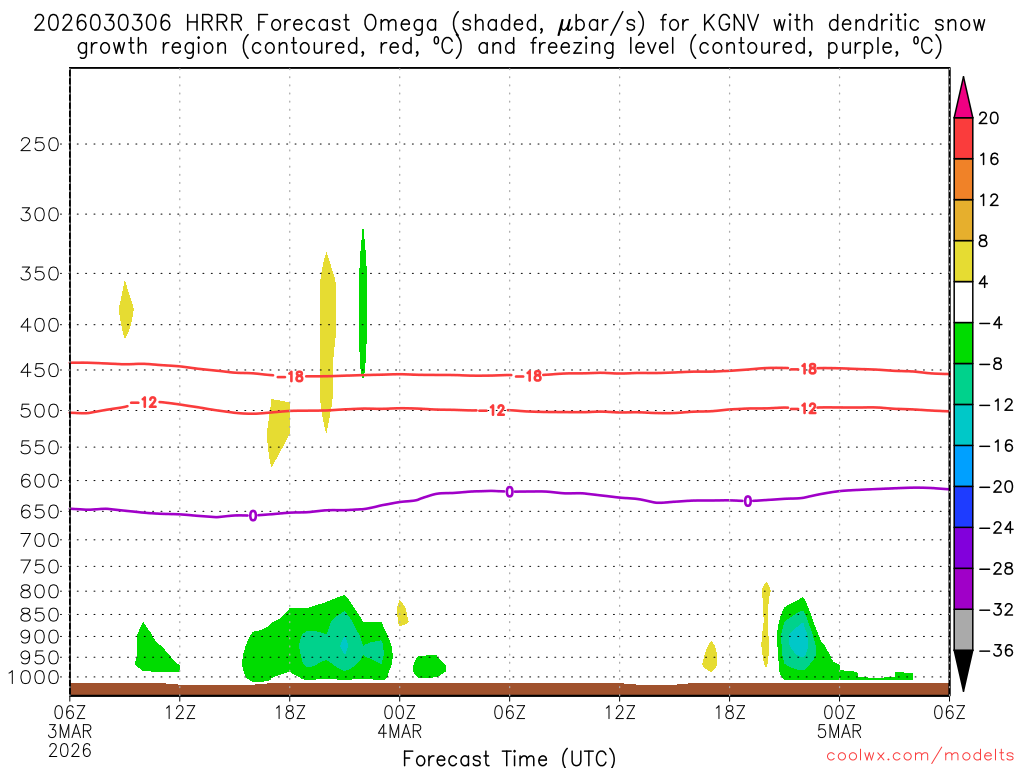
Task: Click the 06Z 3MAR 2026 time label
Action: 70,731
